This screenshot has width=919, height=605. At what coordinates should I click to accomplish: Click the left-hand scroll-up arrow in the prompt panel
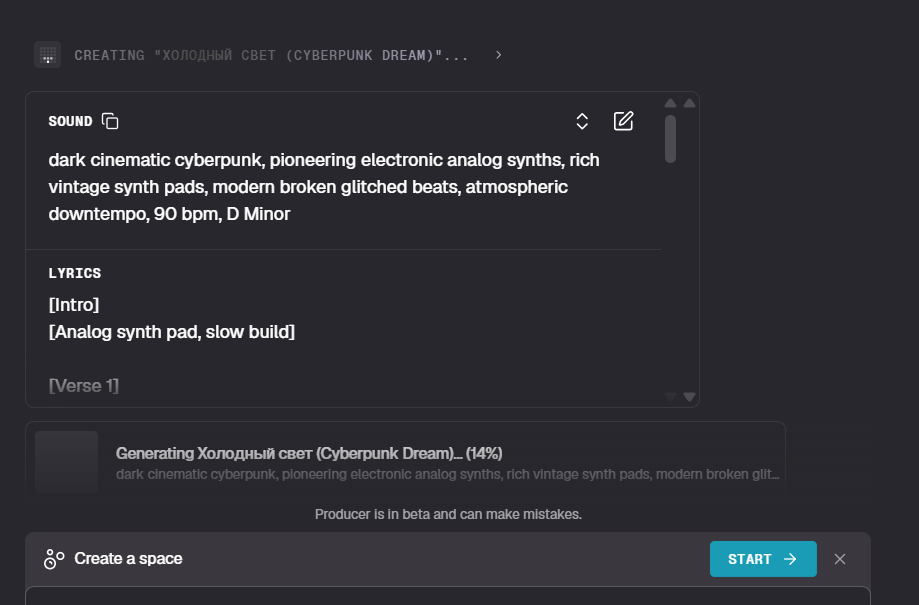point(671,103)
